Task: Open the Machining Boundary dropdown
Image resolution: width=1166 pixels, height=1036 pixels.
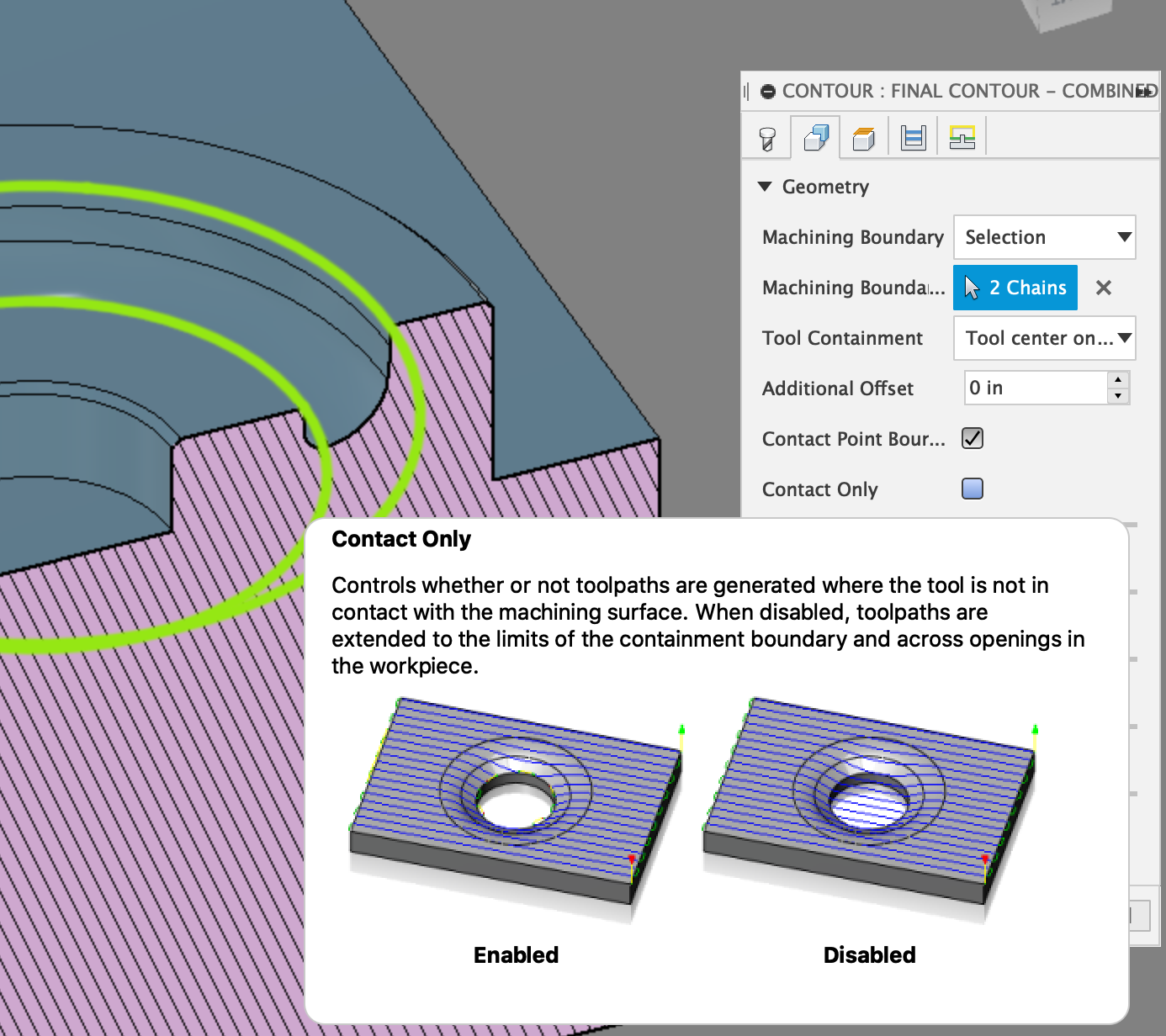Action: tap(1044, 237)
